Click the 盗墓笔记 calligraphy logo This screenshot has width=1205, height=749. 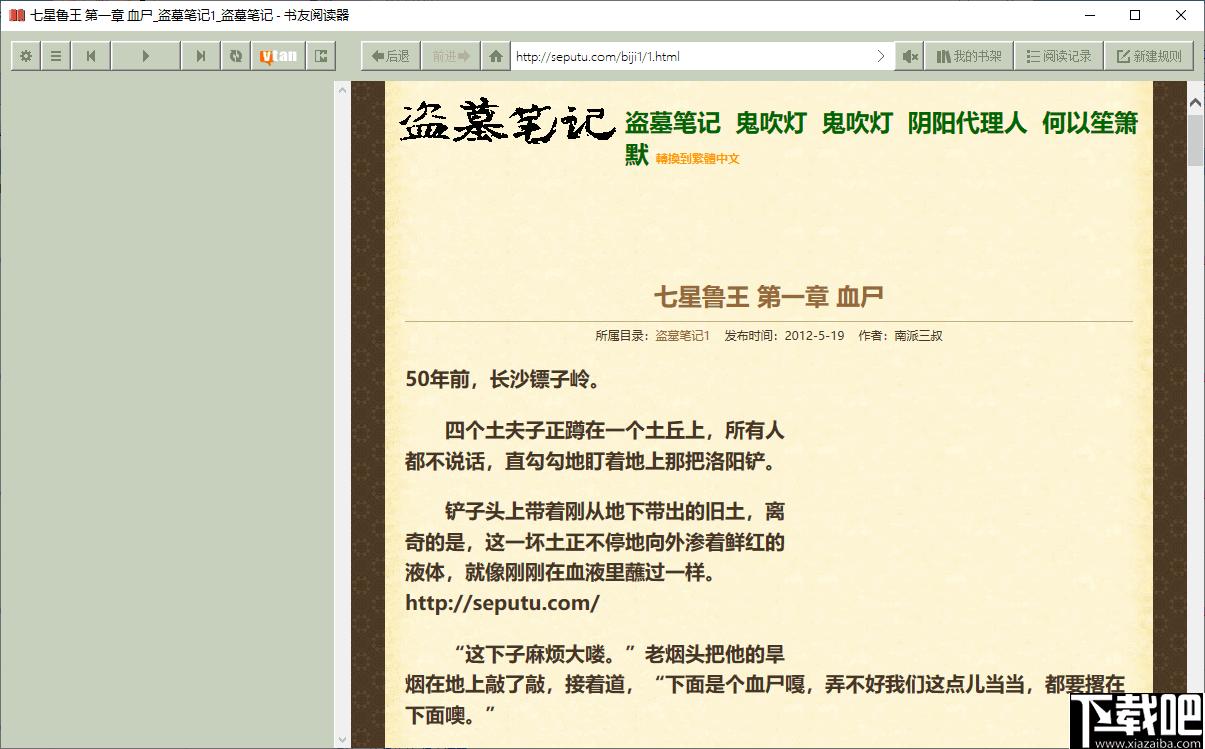507,122
